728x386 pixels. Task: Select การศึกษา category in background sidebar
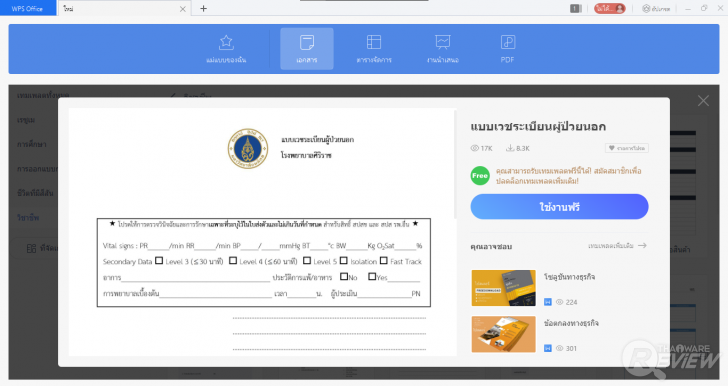click(32, 144)
